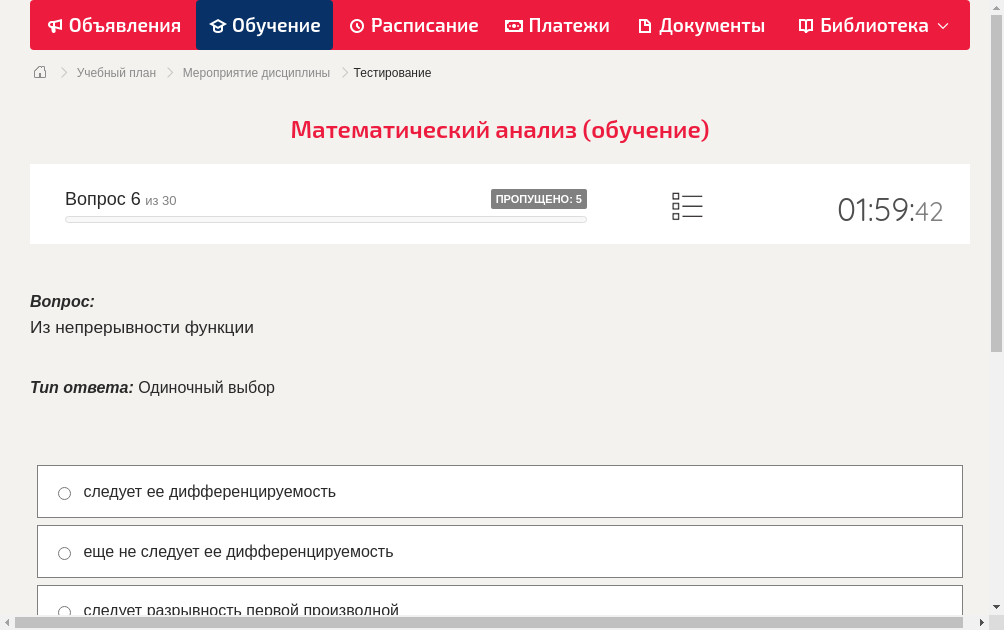Viewport: 1004px width, 630px height.
Task: Open the question list overview icon
Action: tap(687, 205)
